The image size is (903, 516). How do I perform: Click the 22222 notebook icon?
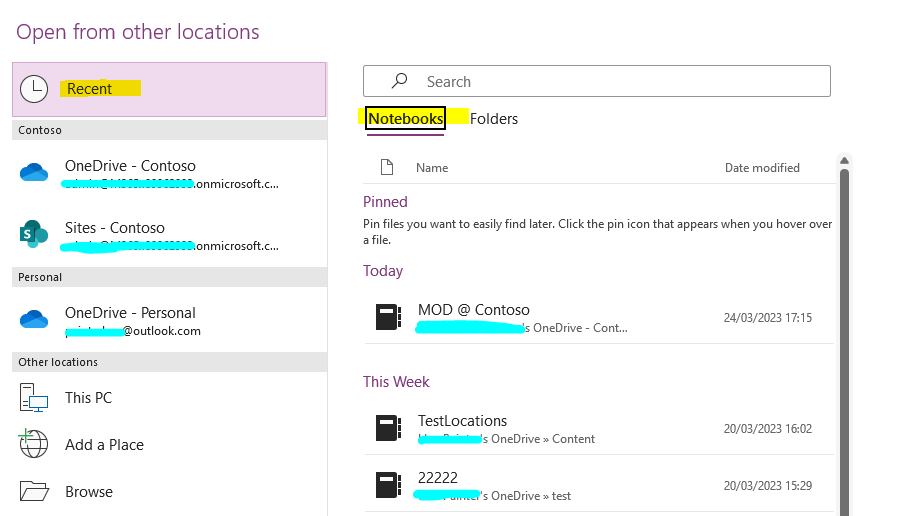pos(389,485)
